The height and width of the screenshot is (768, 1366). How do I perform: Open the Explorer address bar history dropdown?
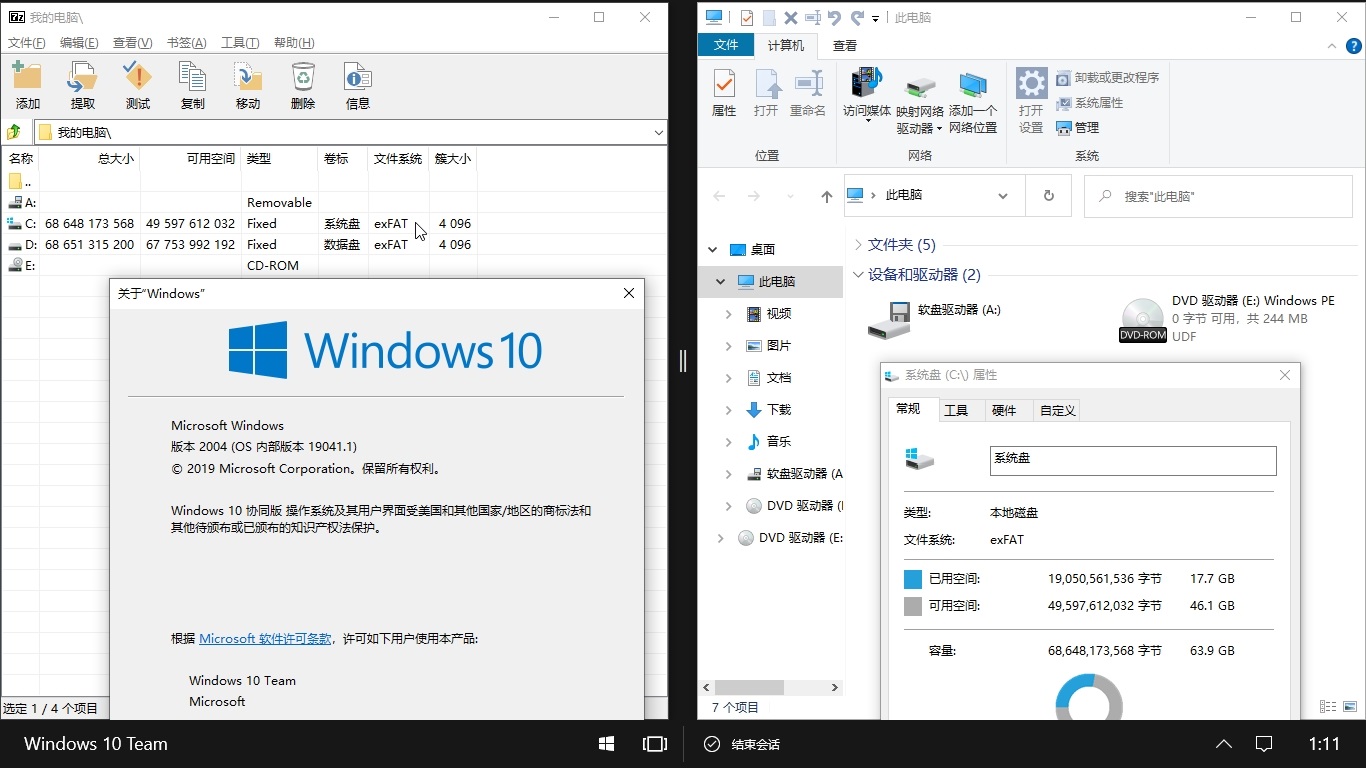coord(1003,196)
